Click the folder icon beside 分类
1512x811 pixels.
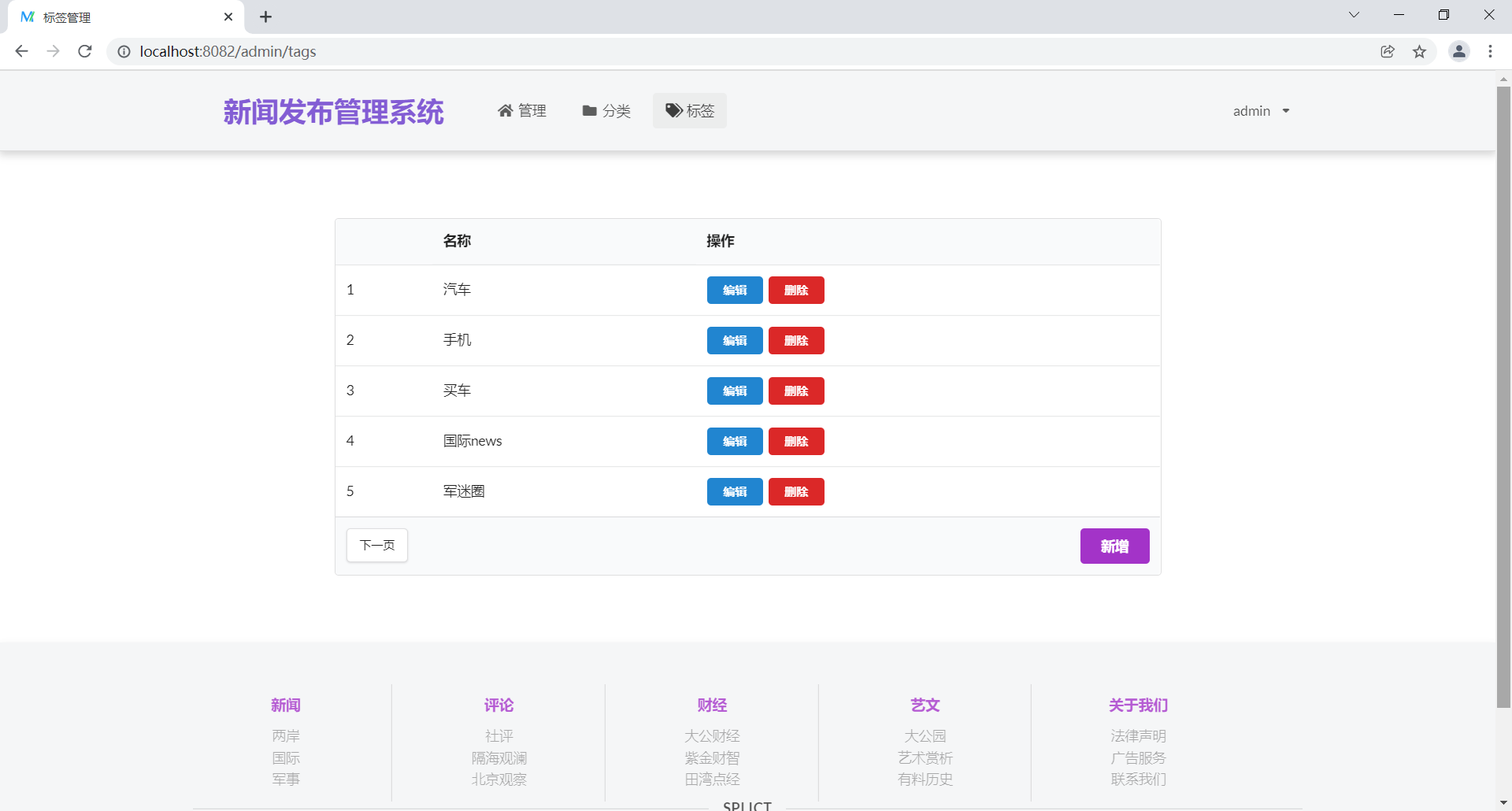[x=588, y=111]
